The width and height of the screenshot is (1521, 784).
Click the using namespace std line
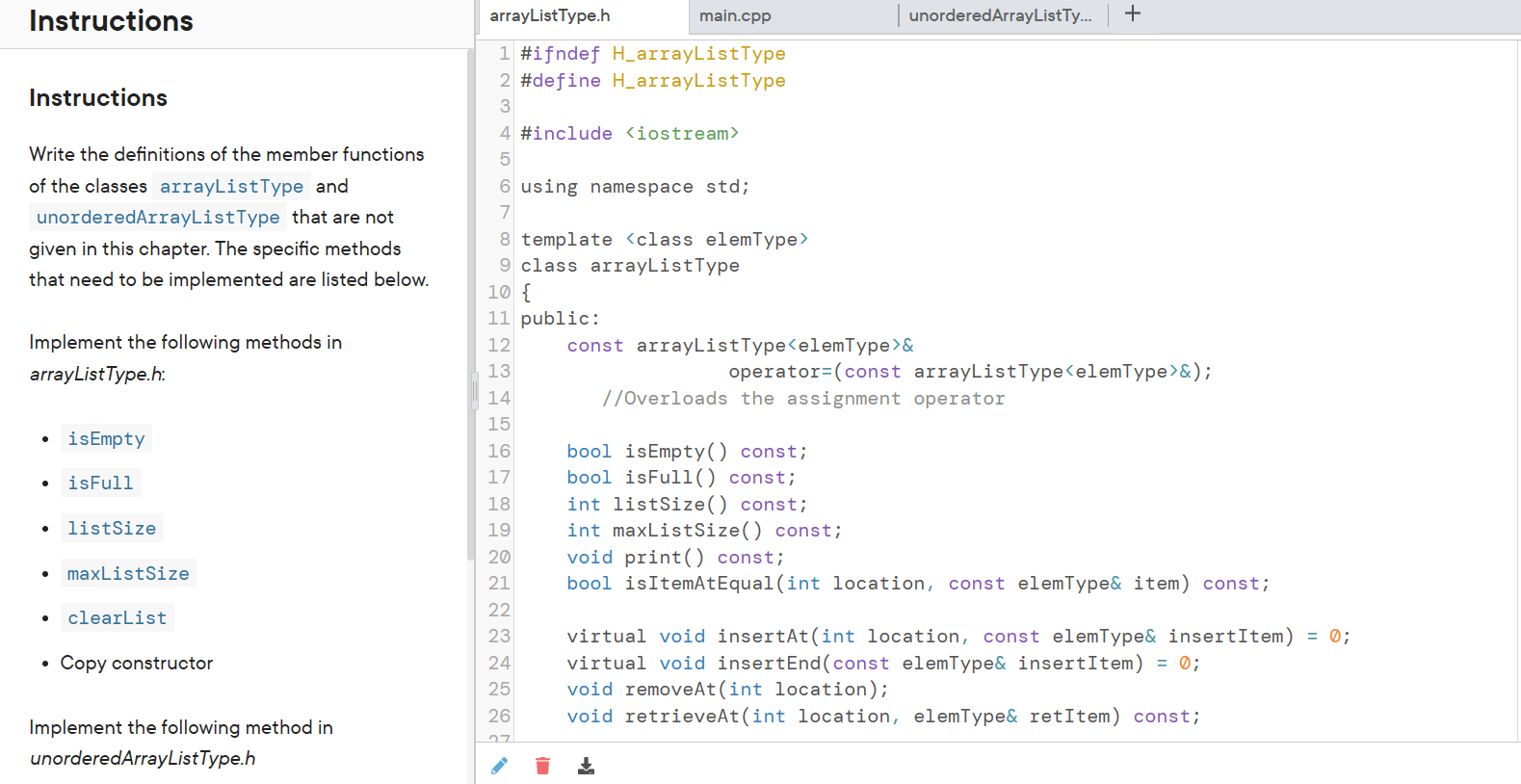636,186
